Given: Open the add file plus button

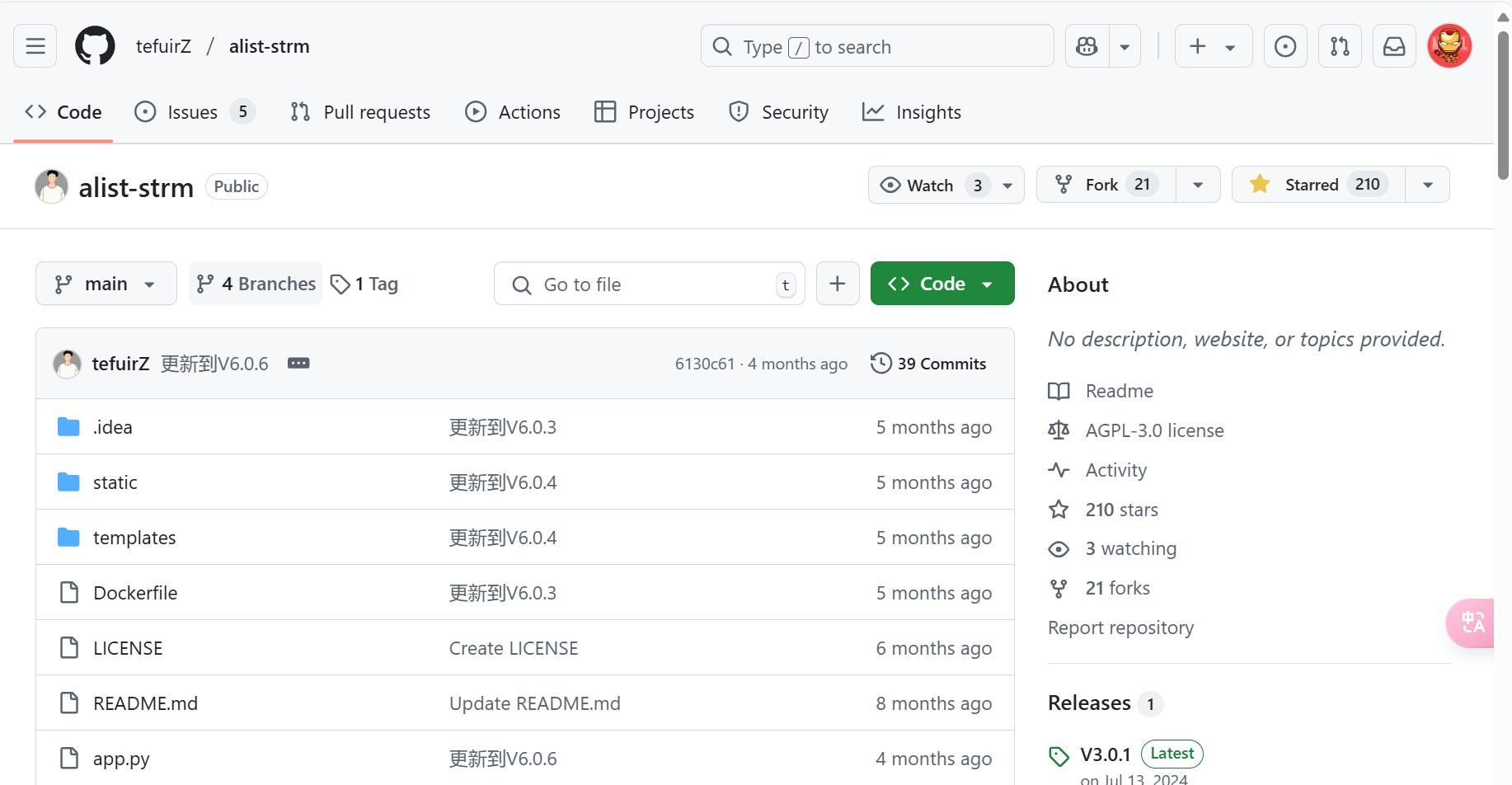Looking at the screenshot, I should (x=838, y=284).
